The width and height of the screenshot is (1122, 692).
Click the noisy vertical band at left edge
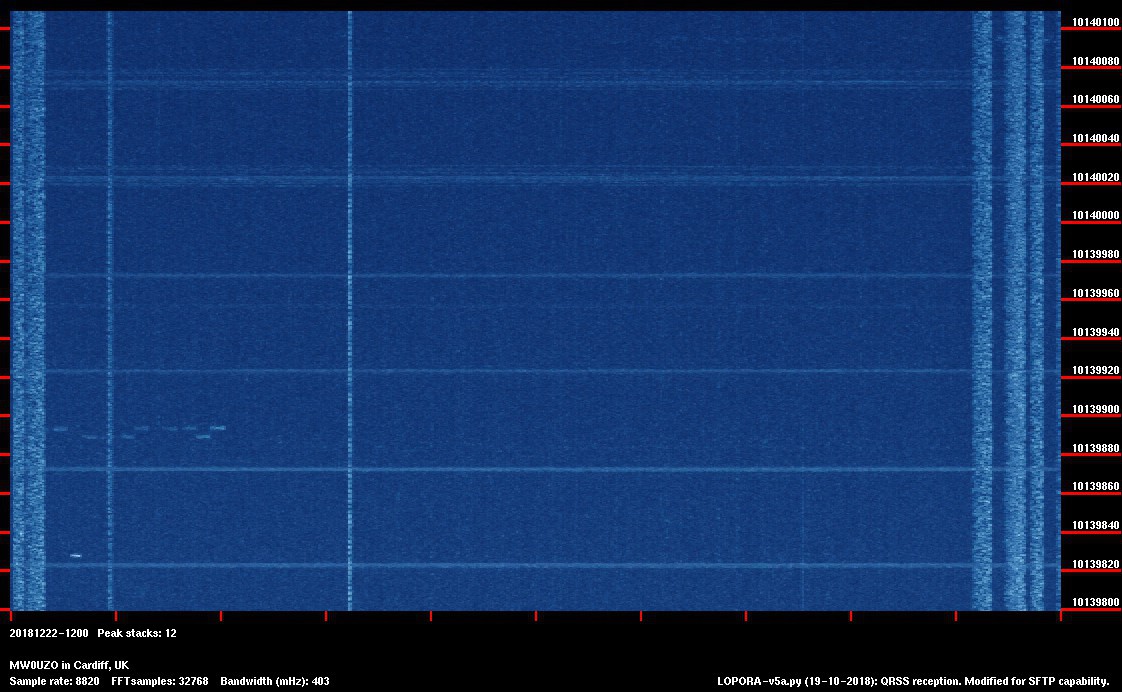(28, 300)
